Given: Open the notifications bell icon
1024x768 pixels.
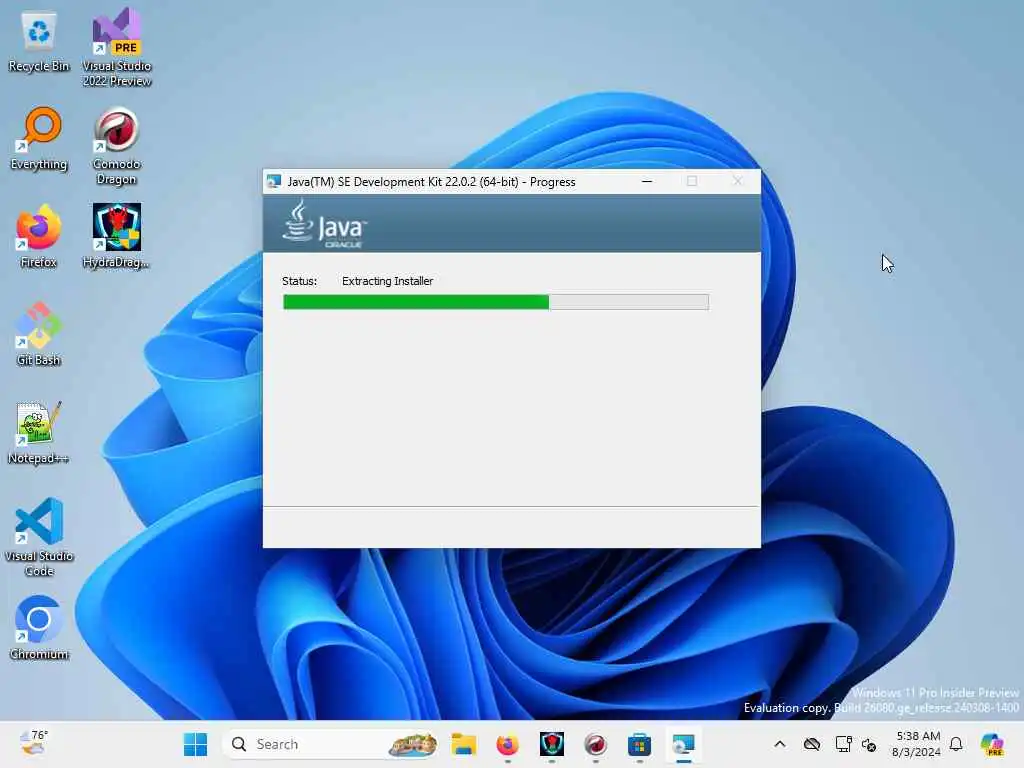Looking at the screenshot, I should 956,744.
